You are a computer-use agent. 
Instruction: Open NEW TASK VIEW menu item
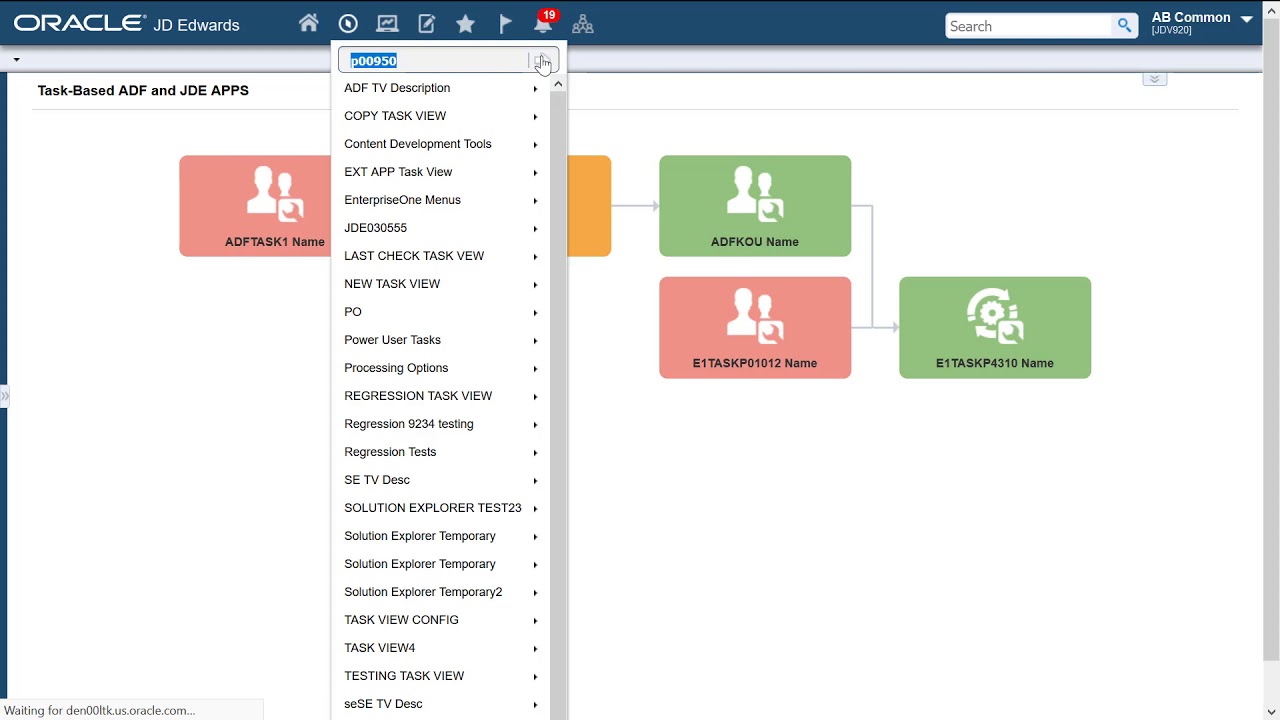pos(440,284)
